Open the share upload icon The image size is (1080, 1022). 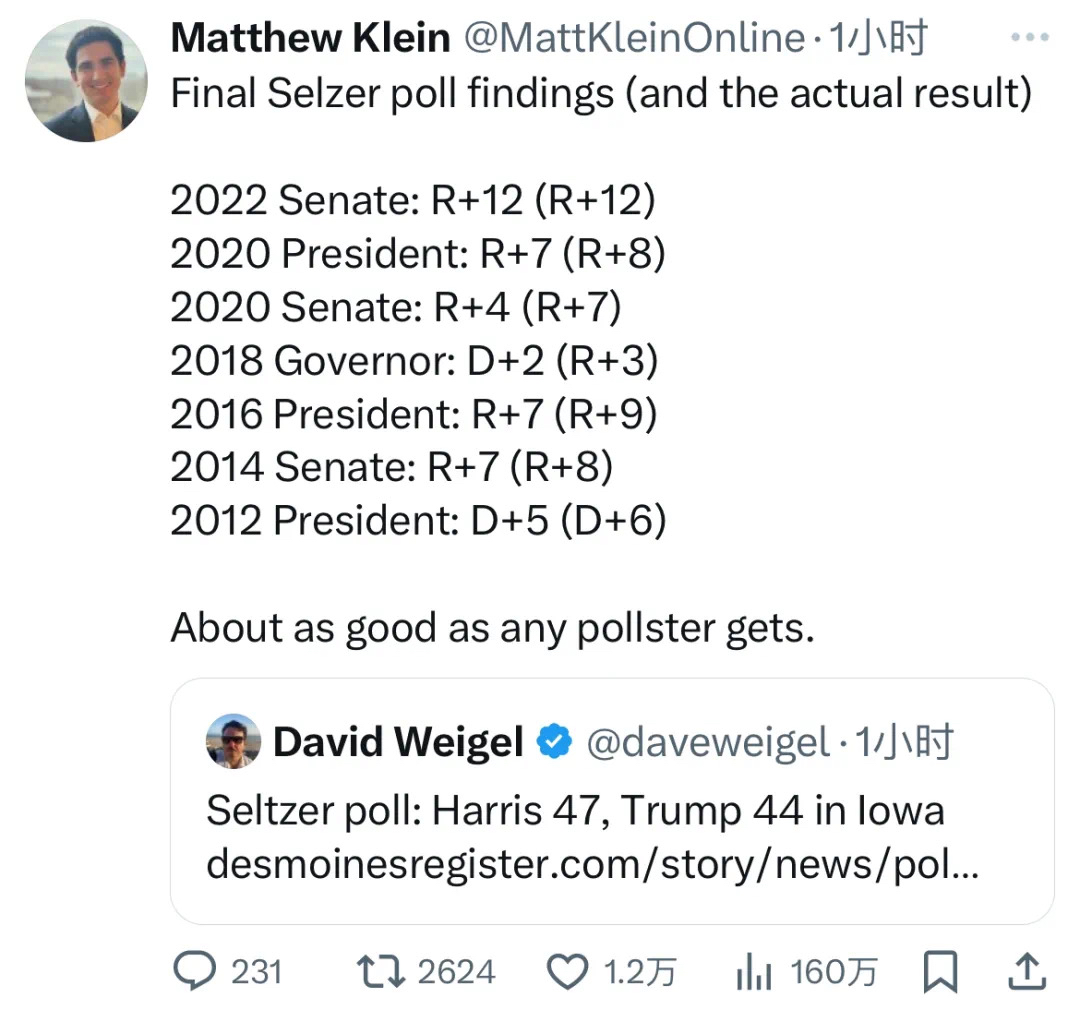1027,971
